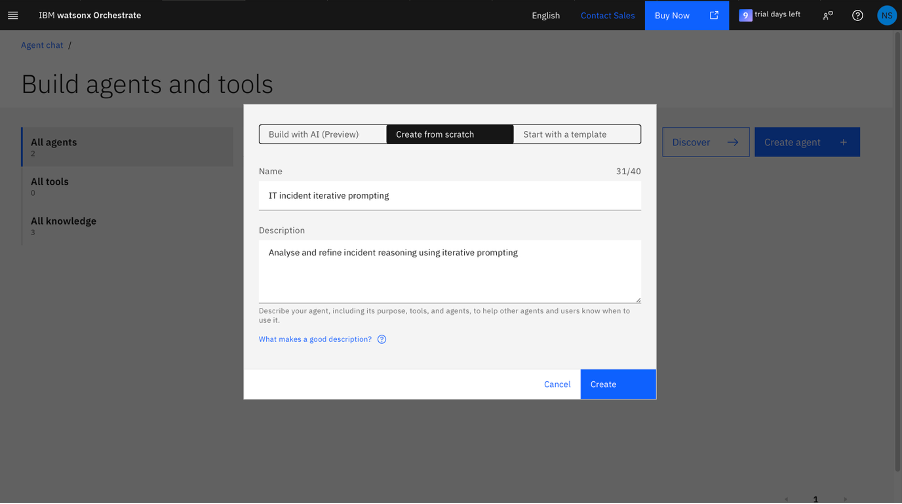Screen dimensions: 902x504
Task: Switch to Start with a template tab
Action: 577,134
